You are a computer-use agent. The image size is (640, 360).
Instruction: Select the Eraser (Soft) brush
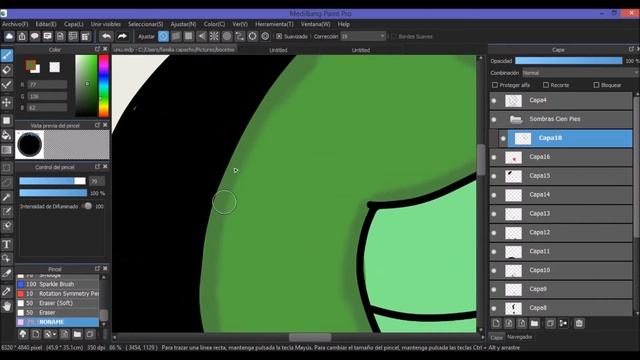58,303
